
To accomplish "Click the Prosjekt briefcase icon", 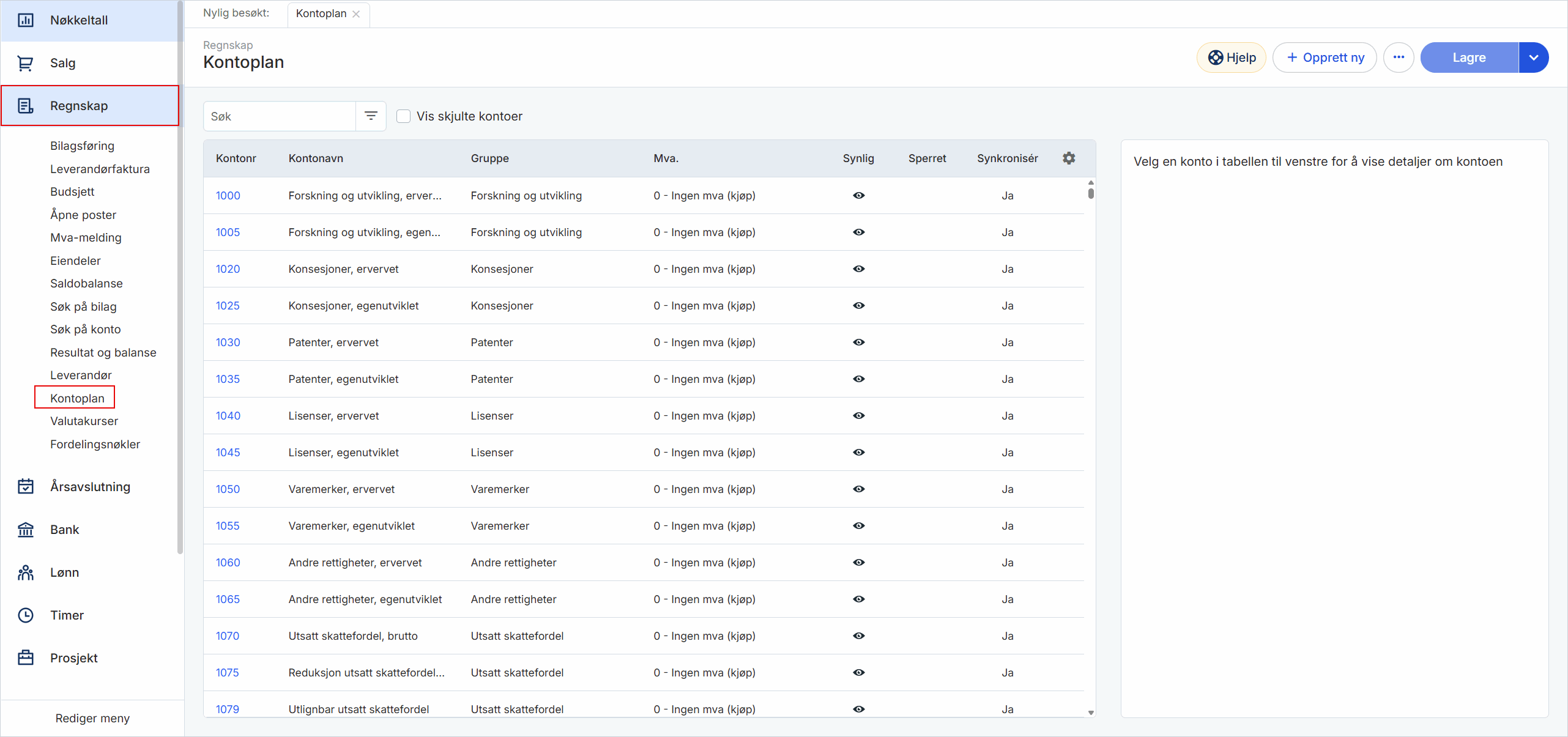I will point(26,658).
